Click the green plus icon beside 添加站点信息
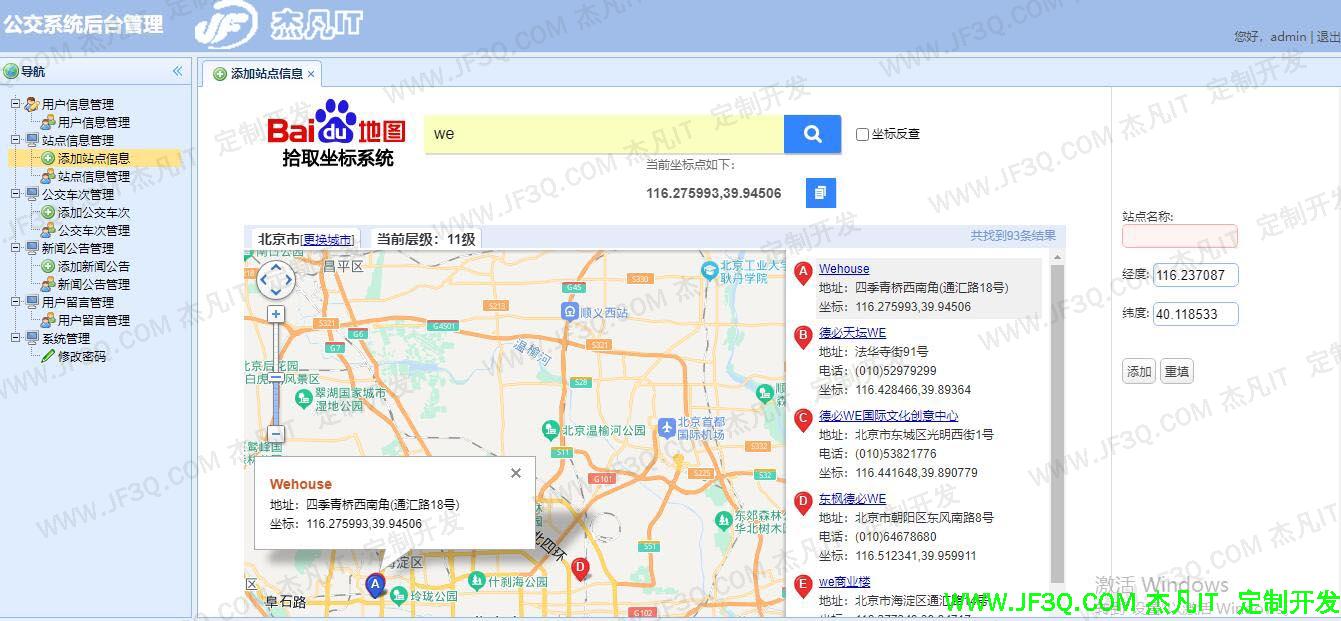Screen dimensions: 1341x621 [48, 158]
